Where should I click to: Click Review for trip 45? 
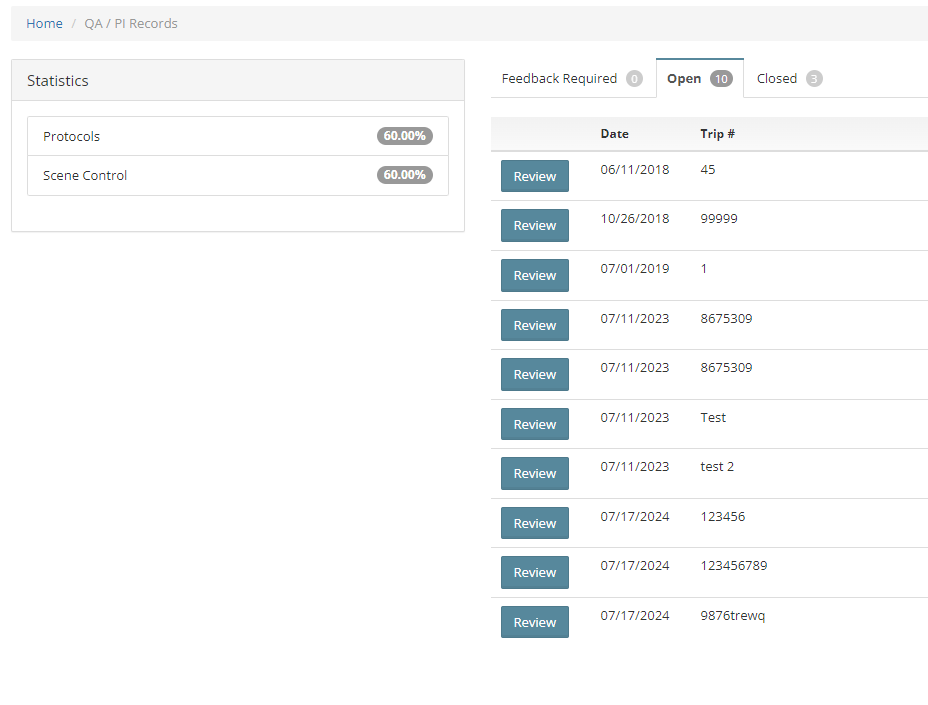click(534, 176)
